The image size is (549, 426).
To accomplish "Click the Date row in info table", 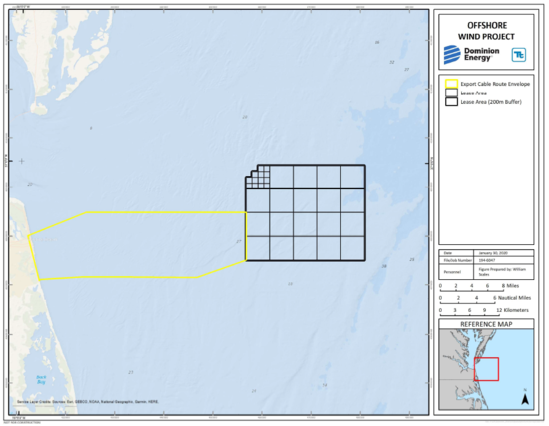I will coord(486,253).
